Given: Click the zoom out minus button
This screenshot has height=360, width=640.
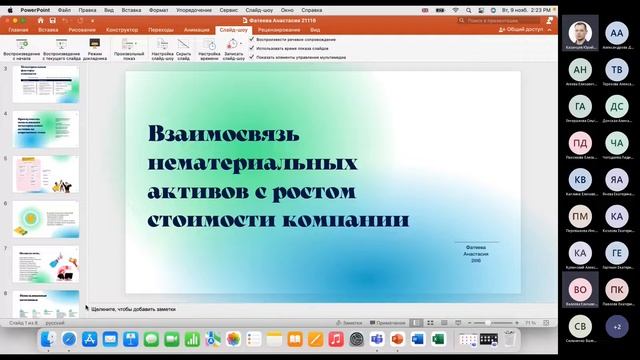Looking at the screenshot, I should point(469,323).
